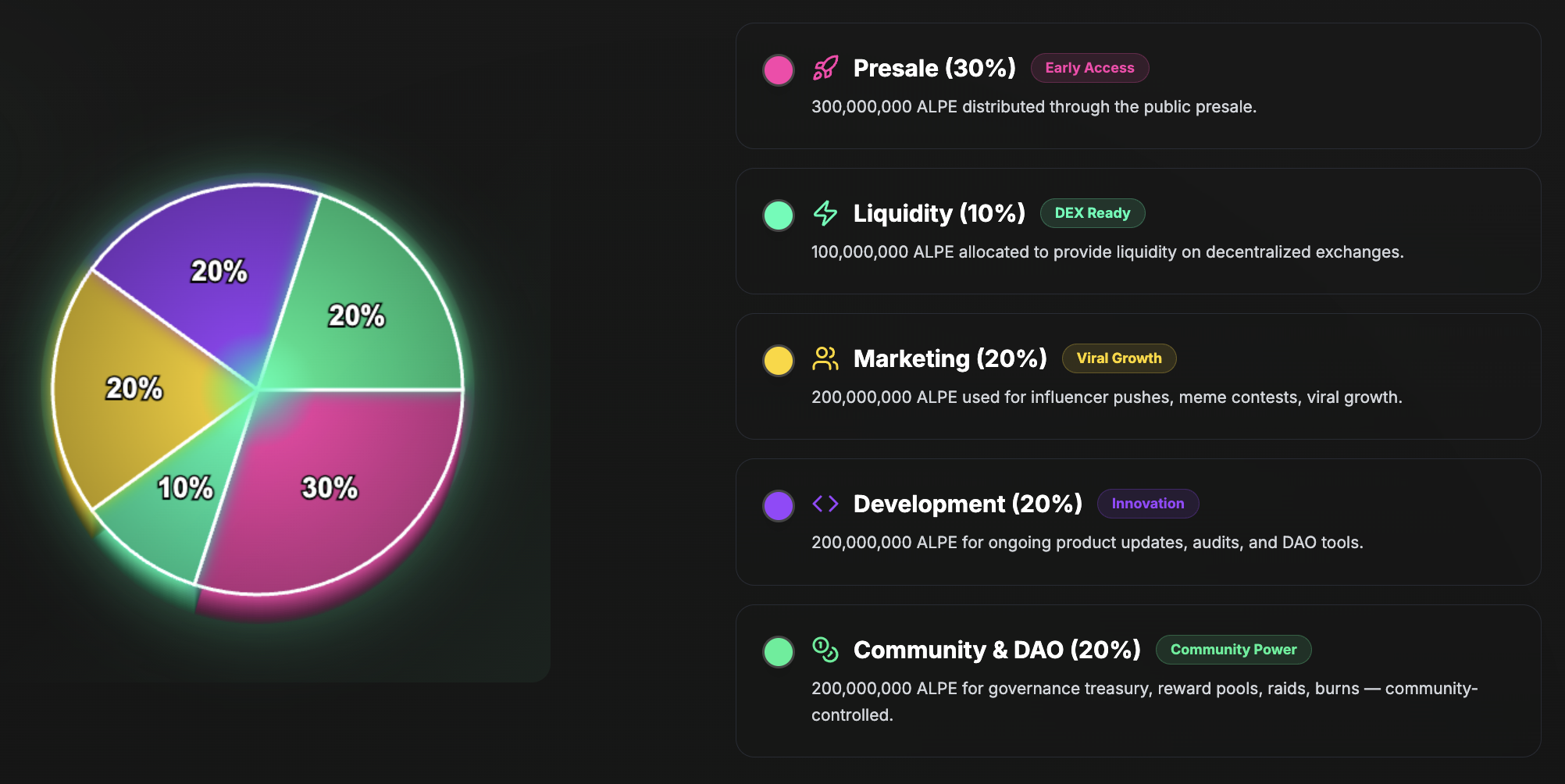
Task: Click the yellow people icon for Marketing
Action: pyautogui.click(x=825, y=358)
